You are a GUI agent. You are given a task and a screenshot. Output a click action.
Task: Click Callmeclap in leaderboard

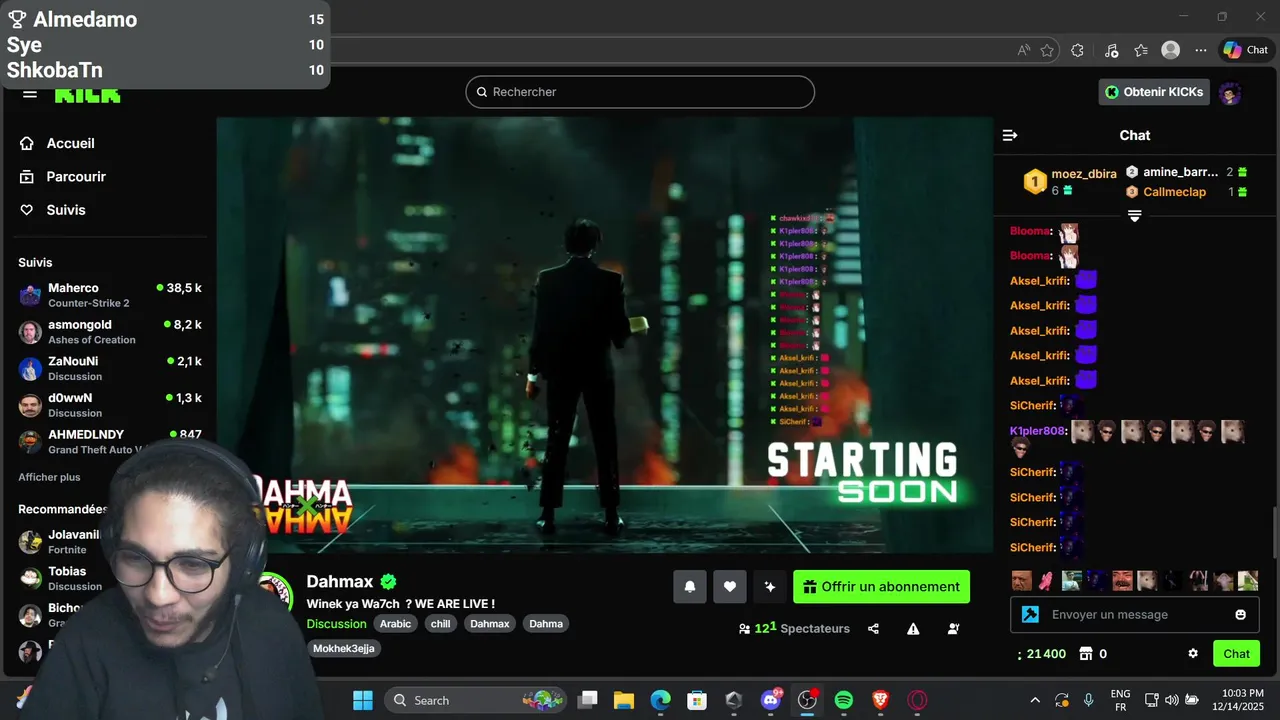point(1175,192)
